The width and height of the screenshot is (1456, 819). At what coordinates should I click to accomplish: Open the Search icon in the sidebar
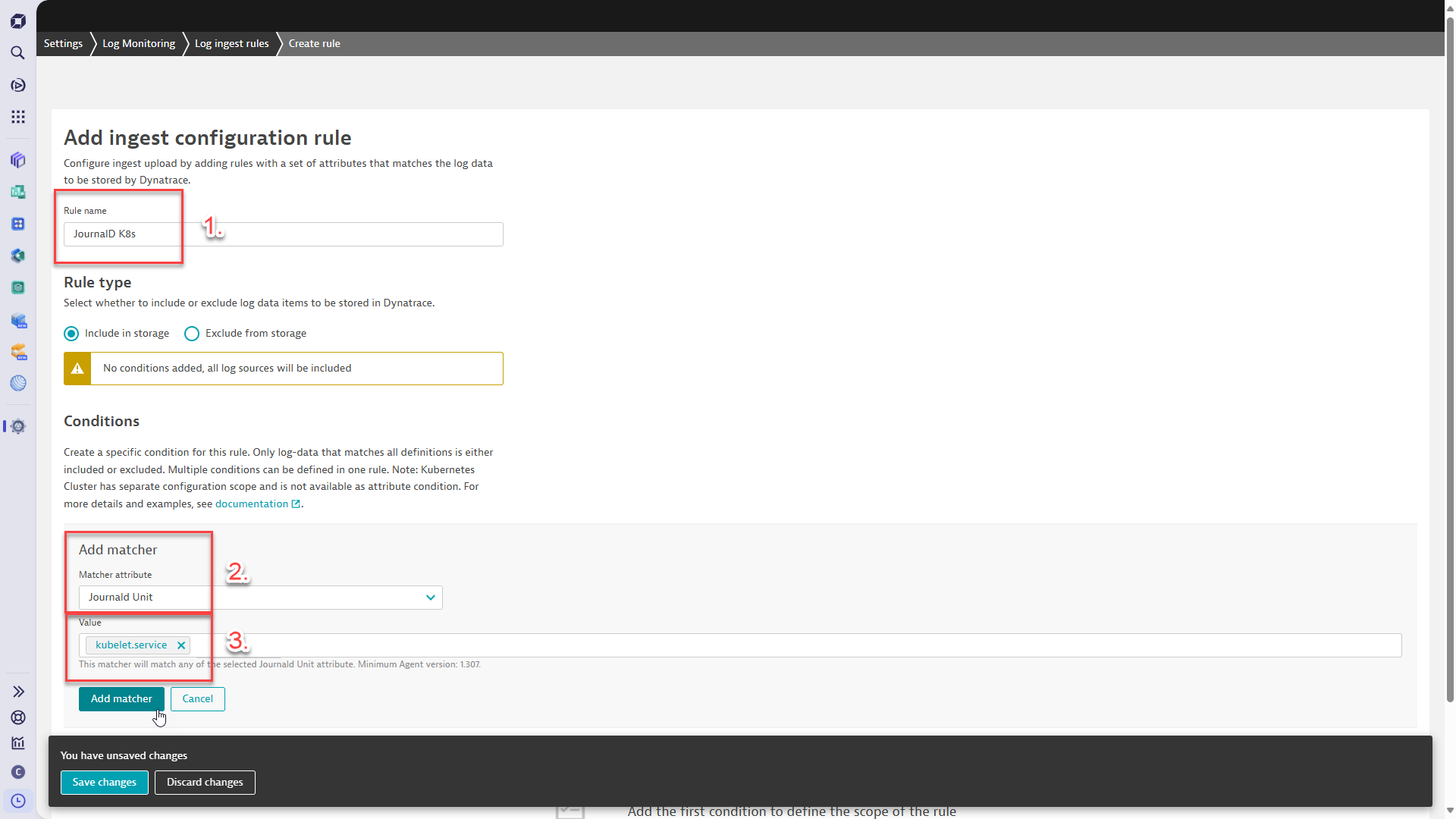pos(17,52)
